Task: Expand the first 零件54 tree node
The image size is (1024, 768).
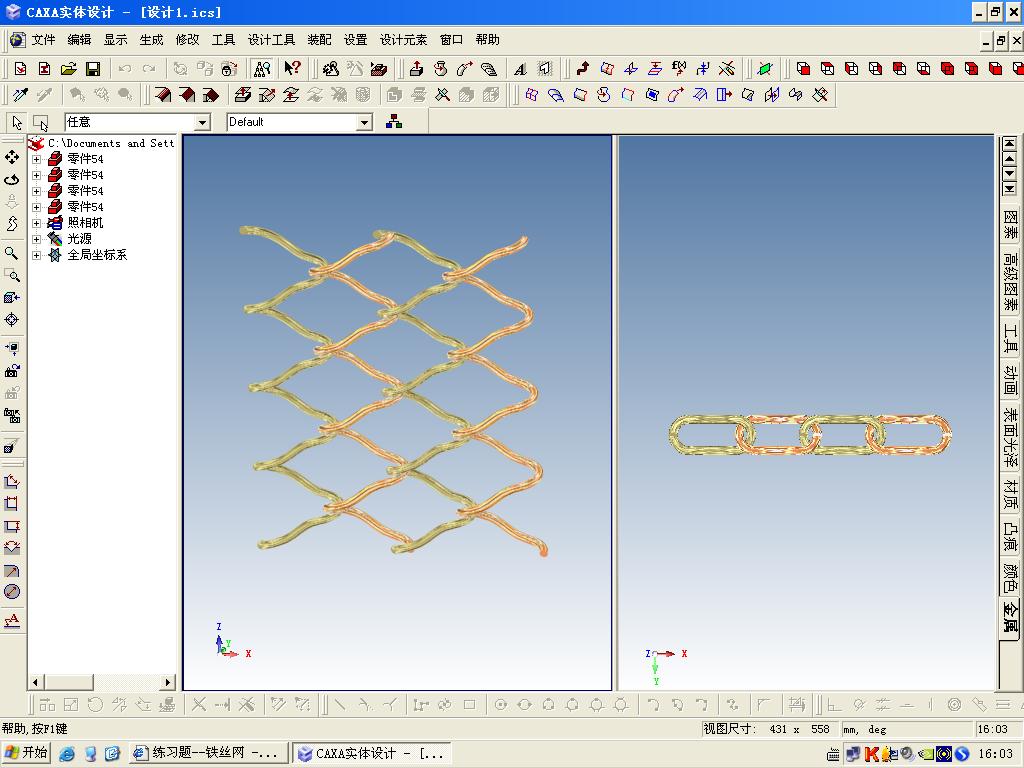Action: click(37, 159)
